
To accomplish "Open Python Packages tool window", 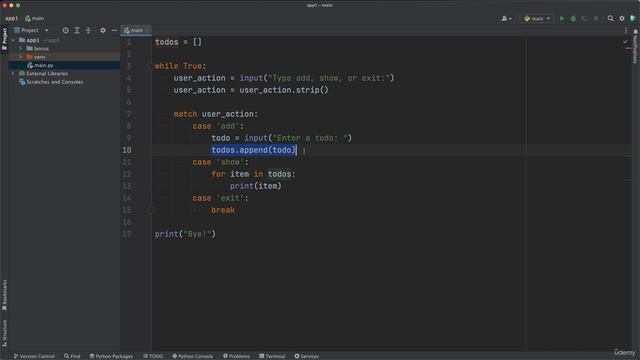I will (x=111, y=356).
